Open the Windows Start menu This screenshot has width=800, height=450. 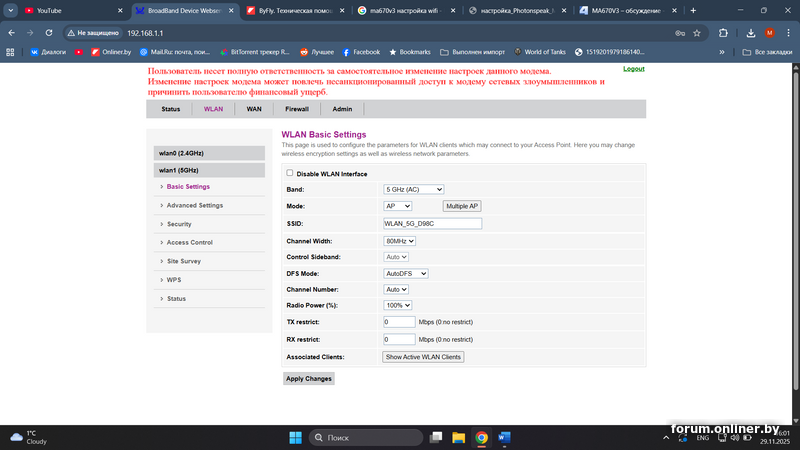click(295, 438)
